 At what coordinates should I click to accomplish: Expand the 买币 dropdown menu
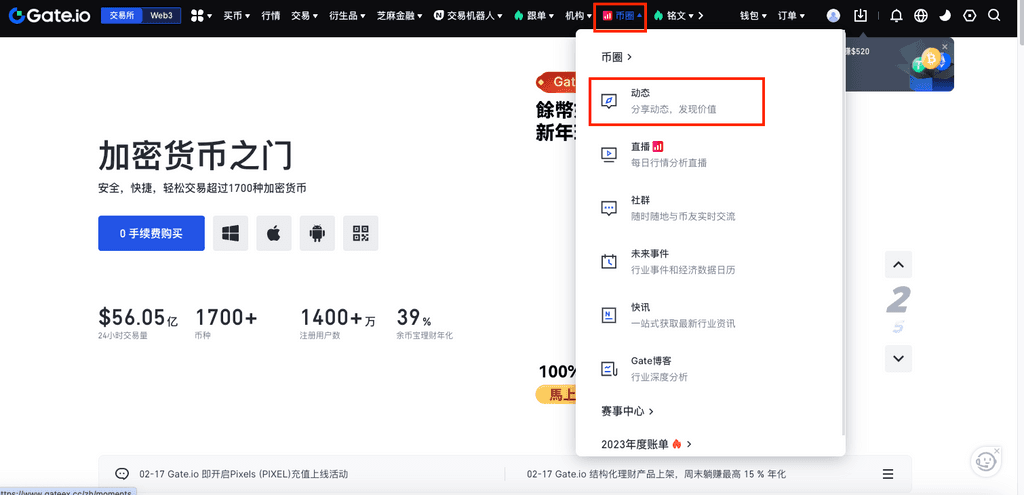coord(236,16)
